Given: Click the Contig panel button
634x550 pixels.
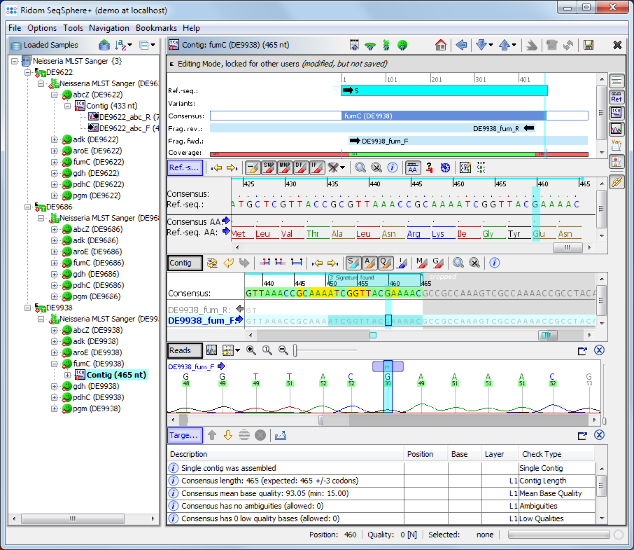Looking at the screenshot, I should pos(183,263).
